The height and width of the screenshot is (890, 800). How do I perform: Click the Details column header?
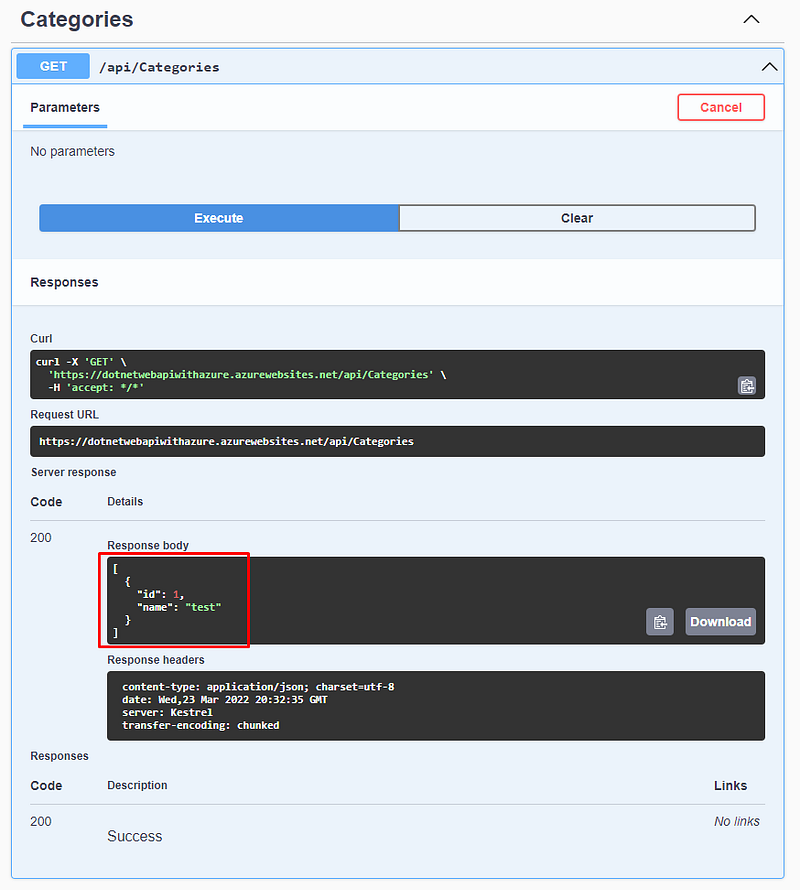click(x=125, y=502)
